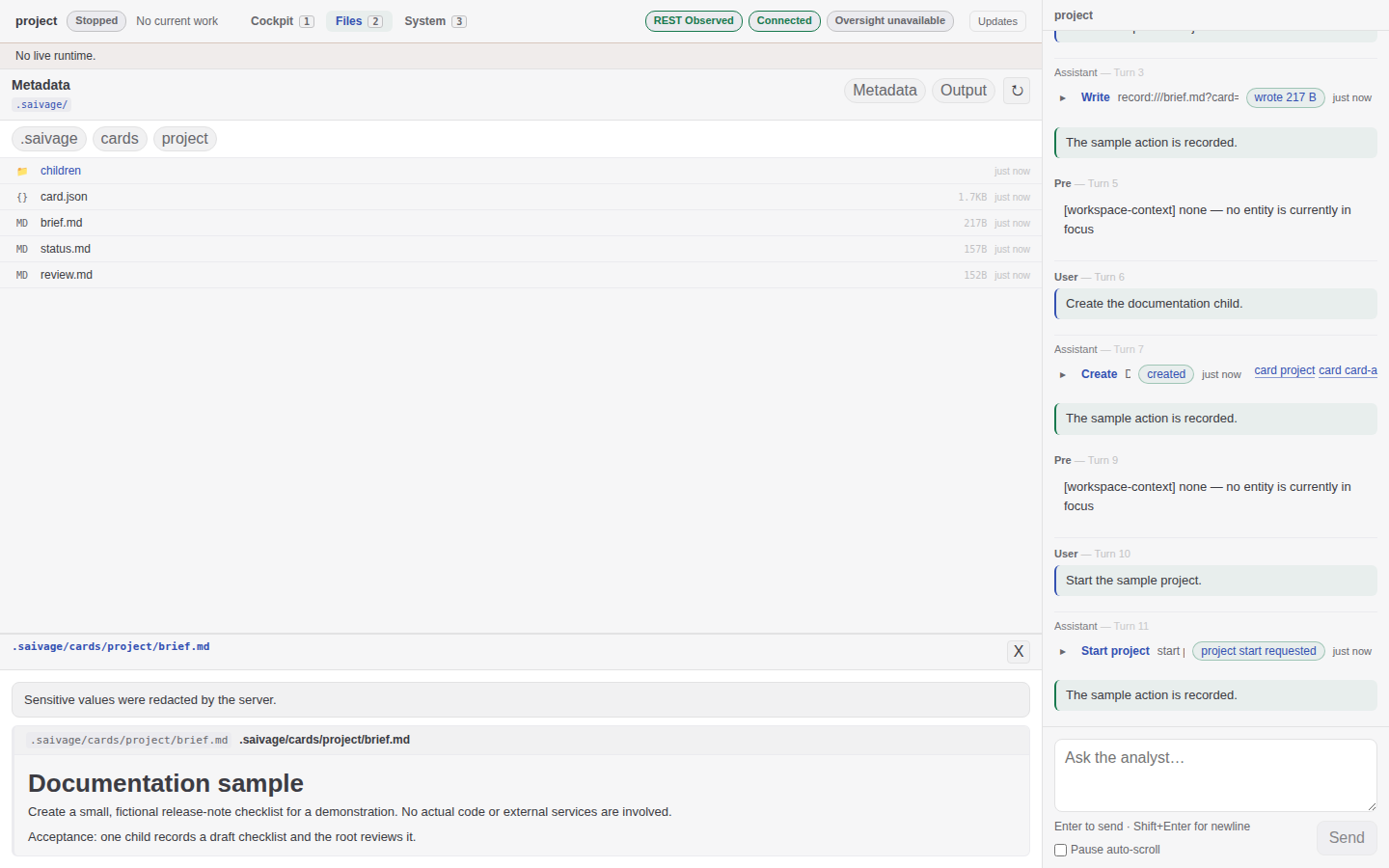Expand the Create action entry

[x=1063, y=374]
